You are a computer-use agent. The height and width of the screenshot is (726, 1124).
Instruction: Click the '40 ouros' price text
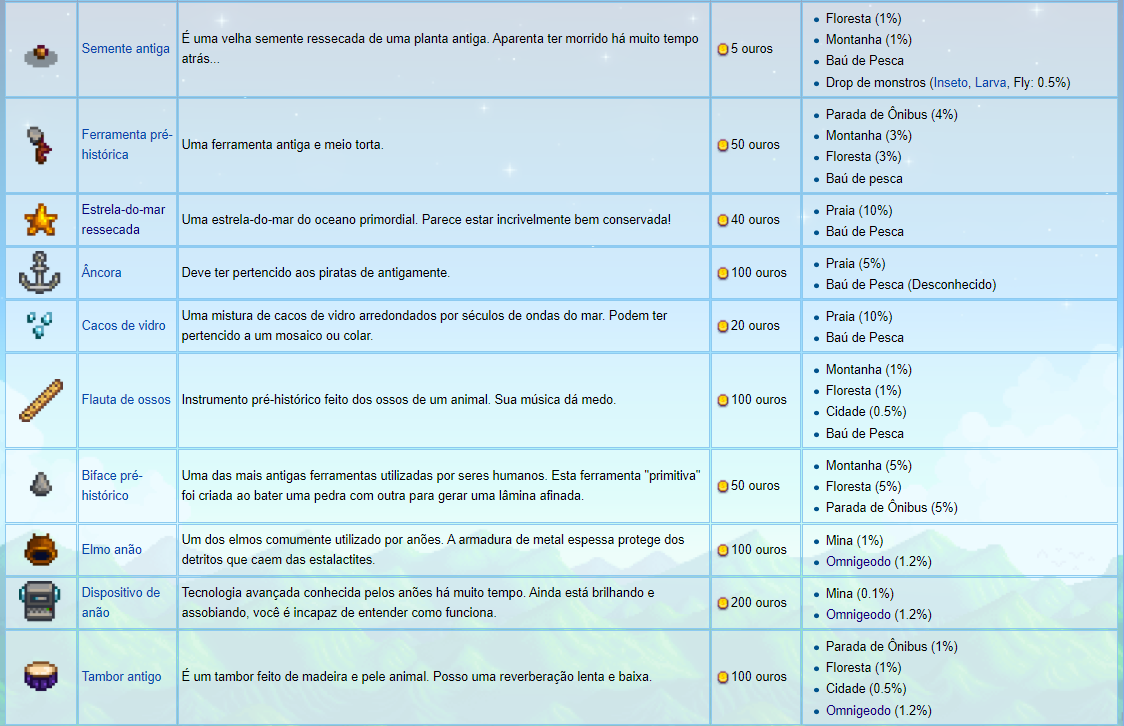(x=755, y=220)
